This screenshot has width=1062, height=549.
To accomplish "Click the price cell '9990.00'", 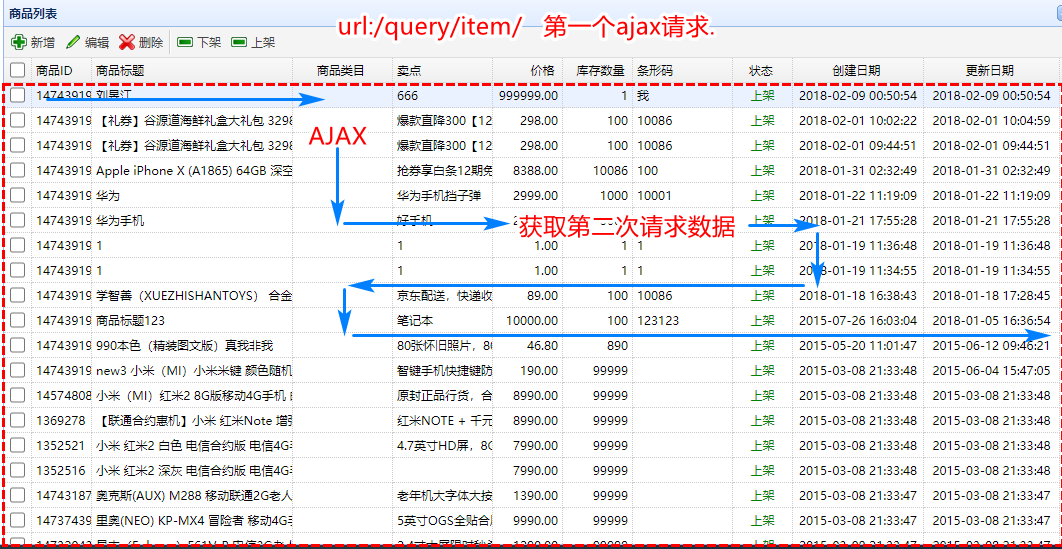I will click(536, 521).
